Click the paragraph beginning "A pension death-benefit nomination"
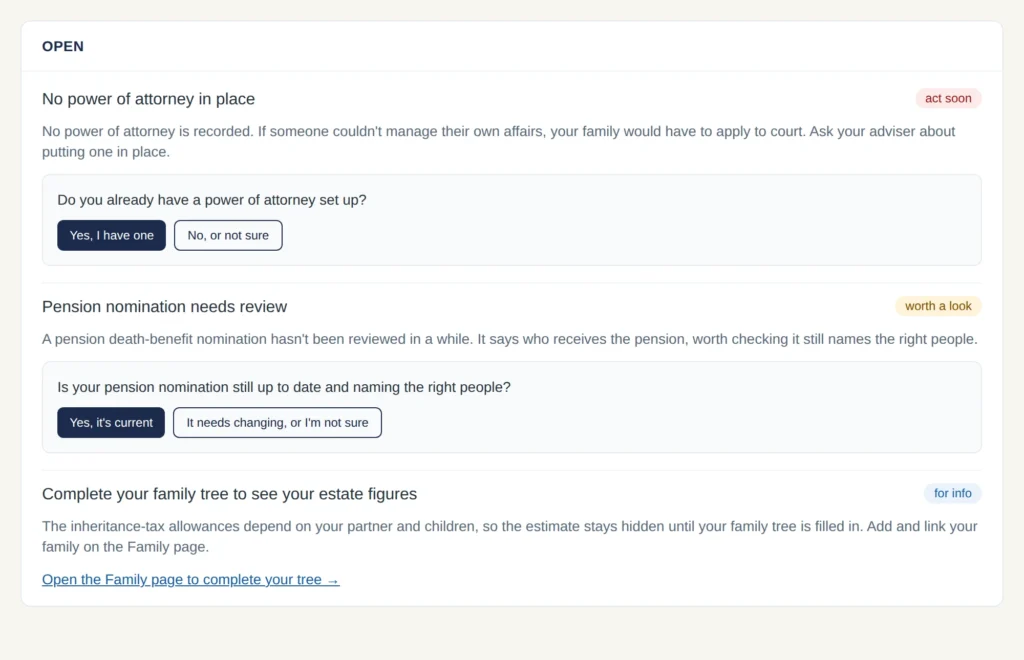Viewport: 1024px width, 660px height. click(510, 339)
